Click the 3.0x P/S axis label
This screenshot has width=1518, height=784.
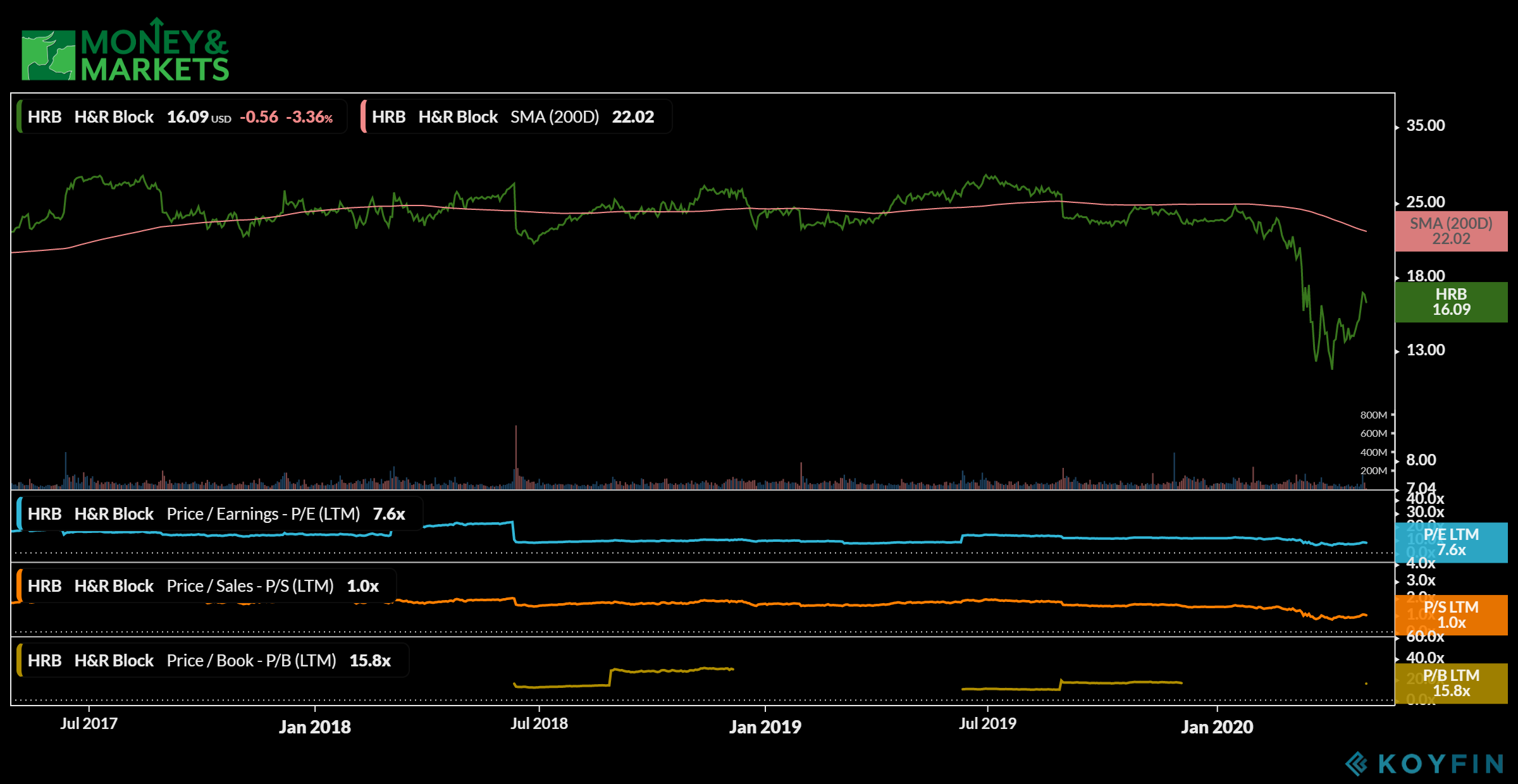[1421, 580]
